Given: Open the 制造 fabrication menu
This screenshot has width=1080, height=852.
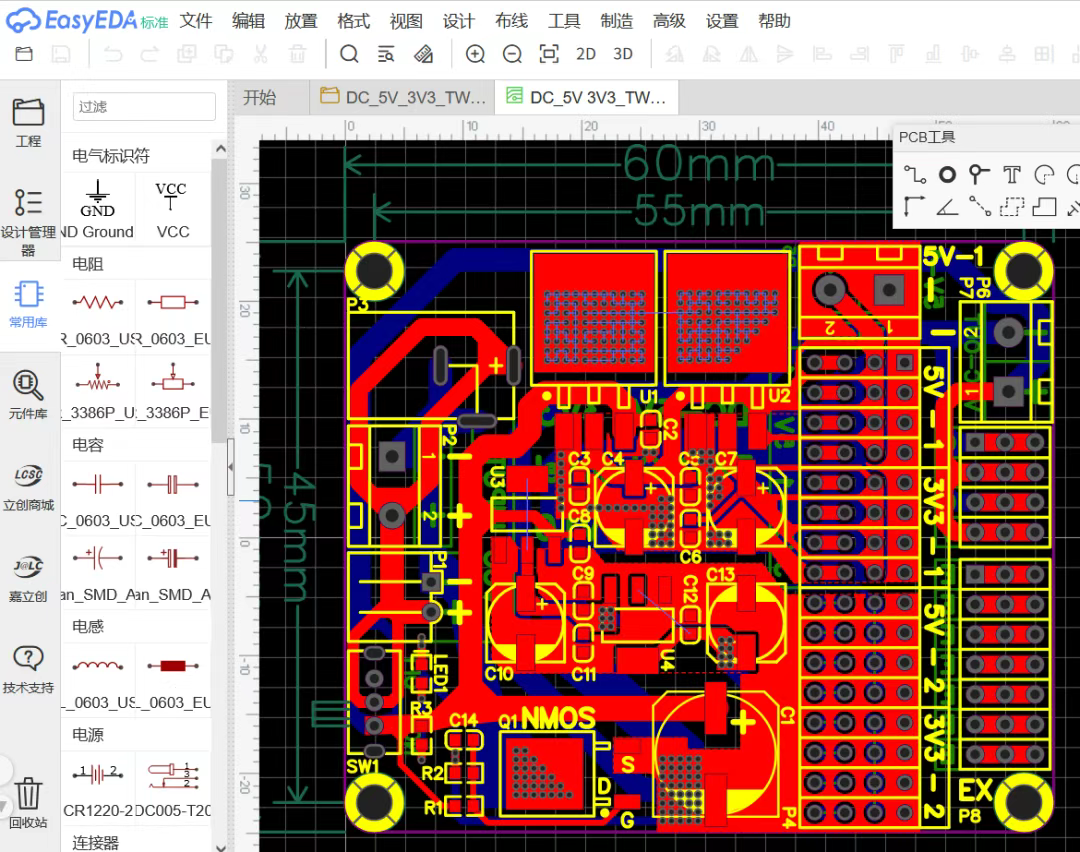Looking at the screenshot, I should pos(616,21).
